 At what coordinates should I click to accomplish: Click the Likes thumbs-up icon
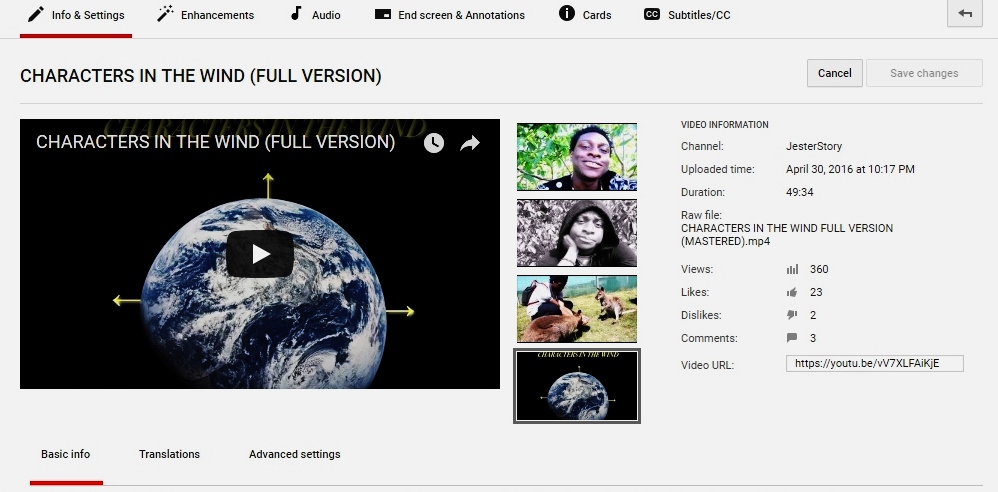click(792, 292)
